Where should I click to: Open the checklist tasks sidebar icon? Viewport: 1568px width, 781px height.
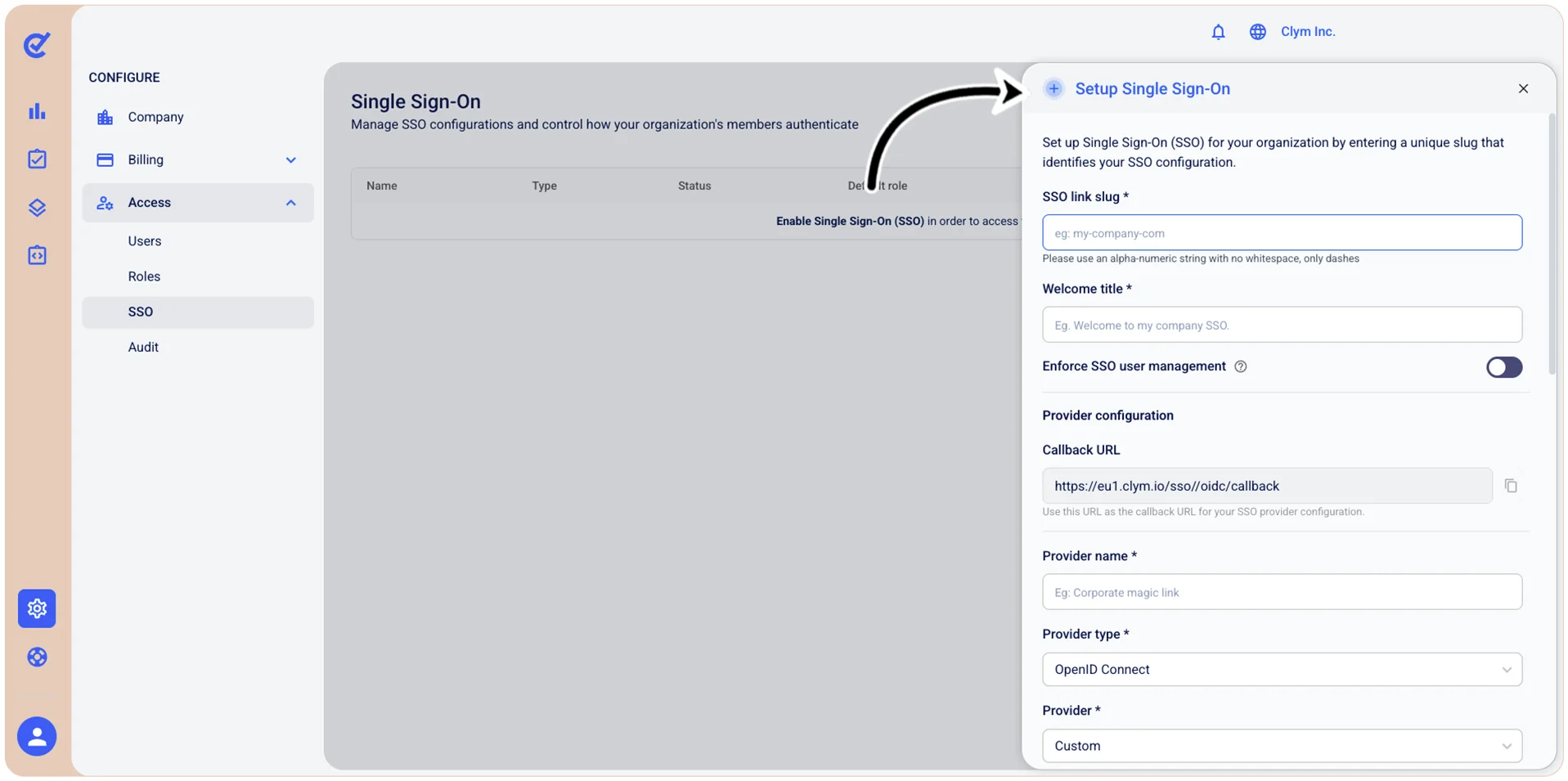[37, 159]
